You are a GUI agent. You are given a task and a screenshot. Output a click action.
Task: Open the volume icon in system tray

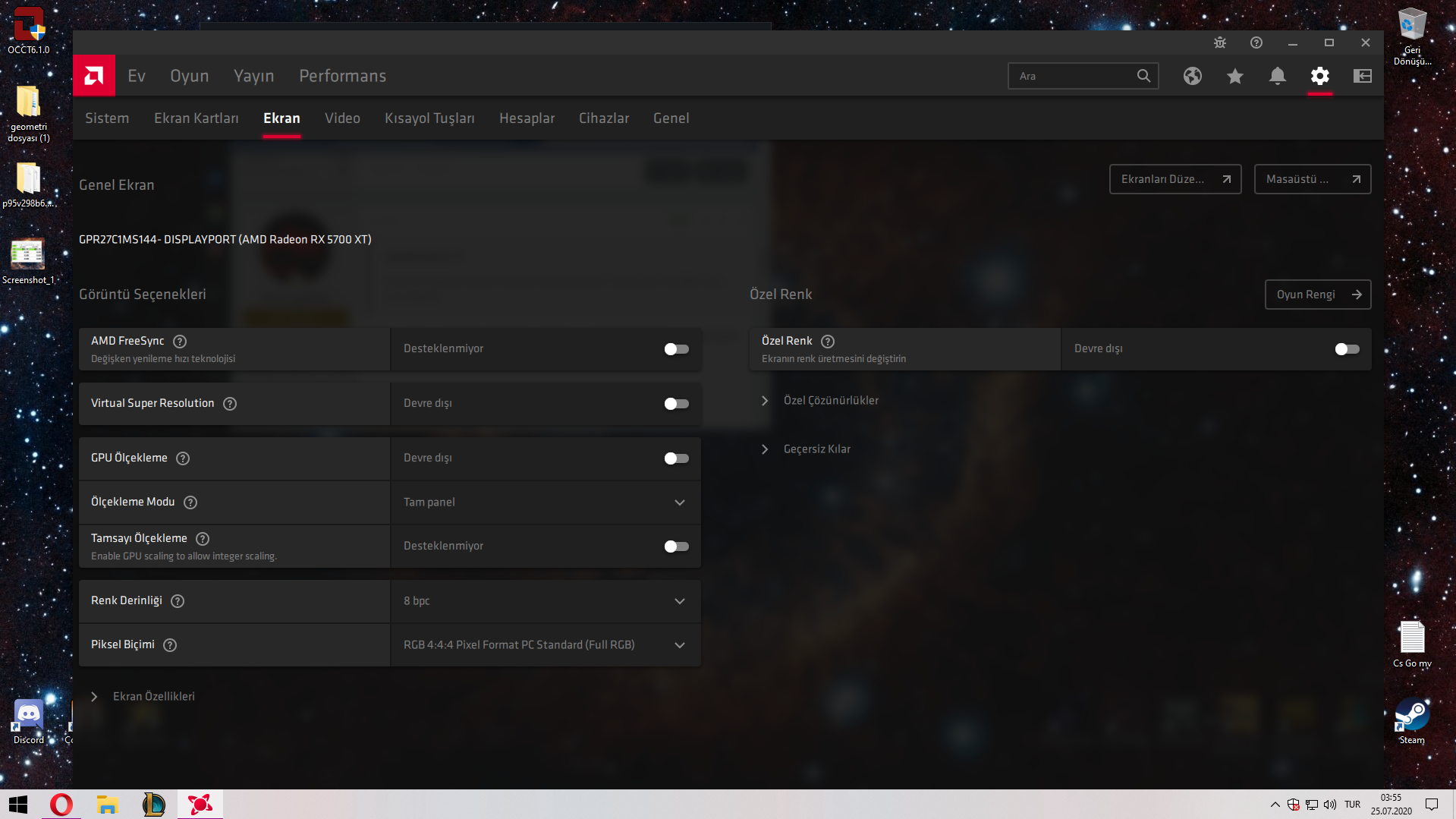[1329, 805]
